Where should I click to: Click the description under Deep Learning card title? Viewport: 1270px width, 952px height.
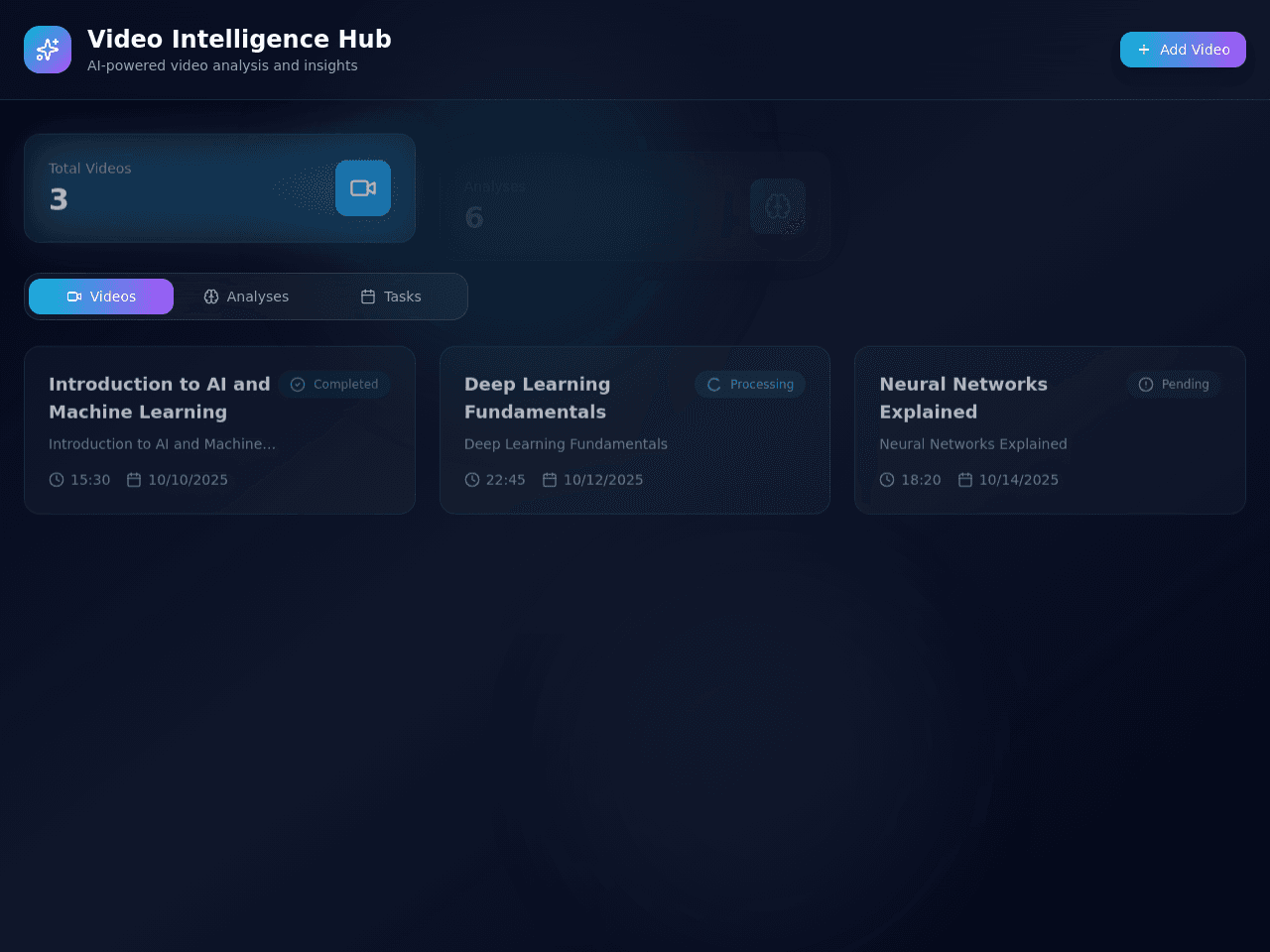(x=566, y=444)
